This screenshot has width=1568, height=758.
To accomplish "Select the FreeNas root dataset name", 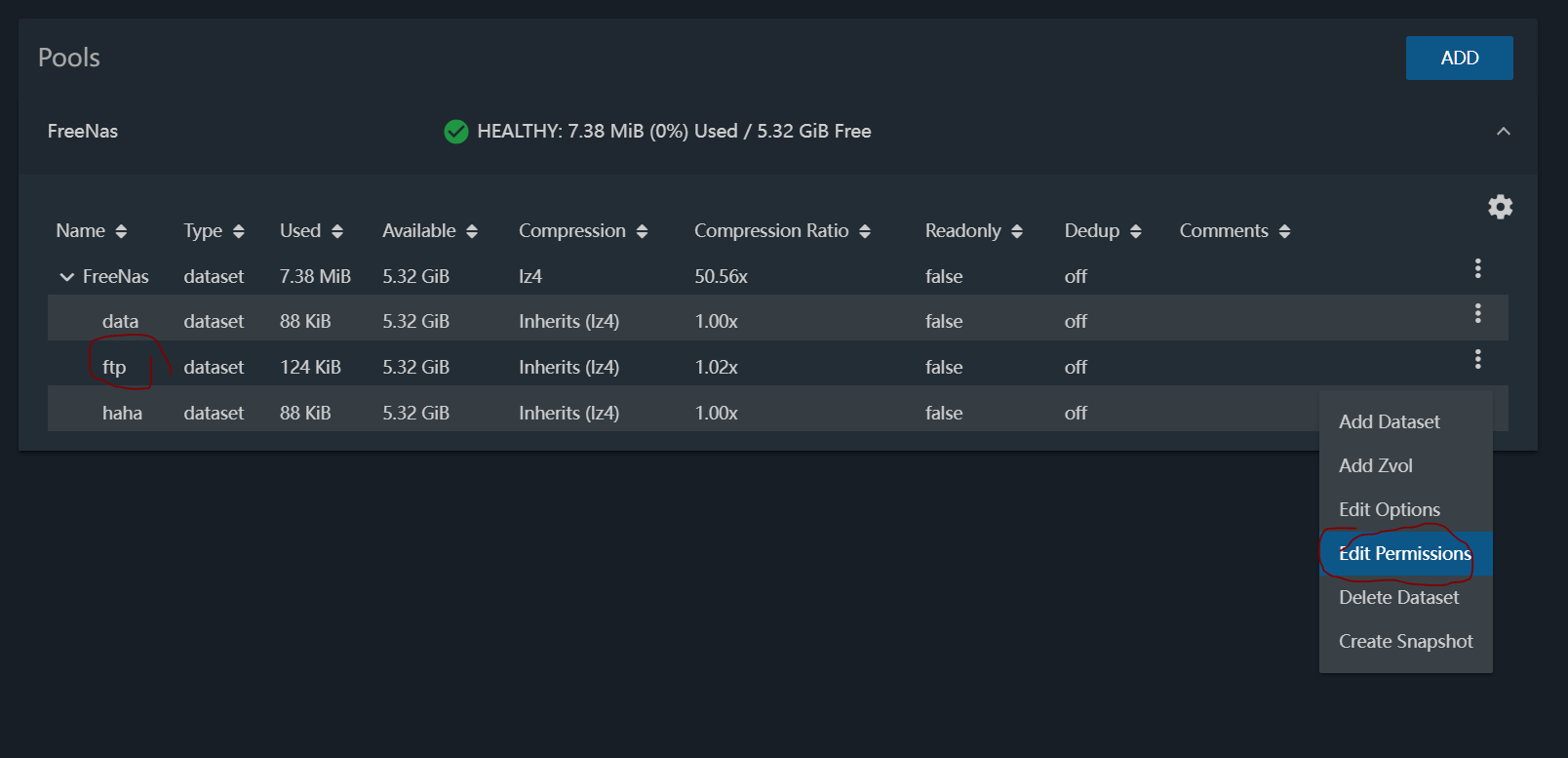I will [x=115, y=276].
